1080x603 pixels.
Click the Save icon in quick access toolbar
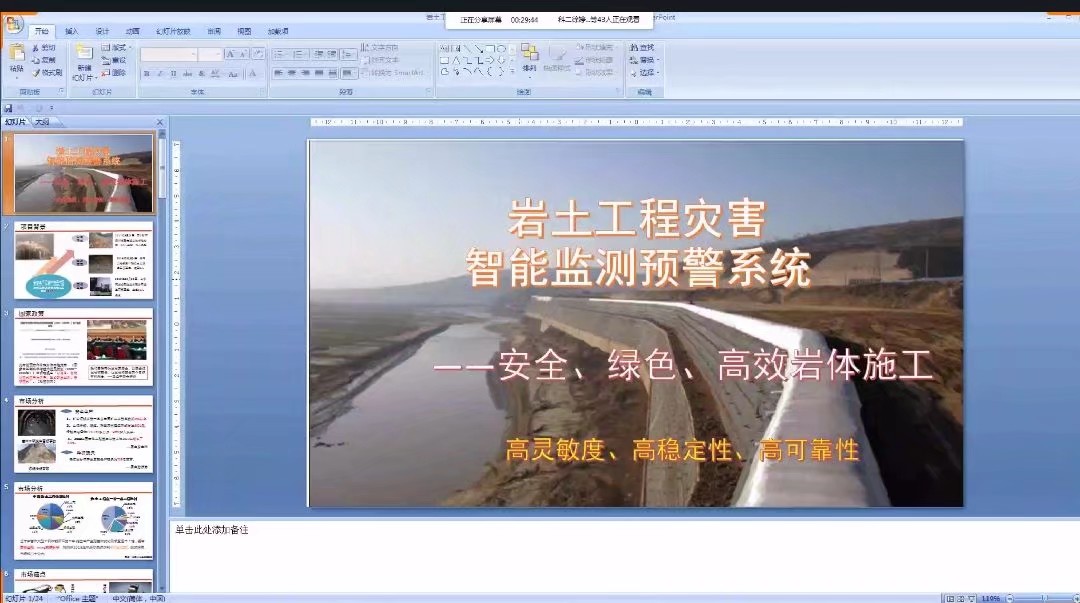click(x=8, y=108)
